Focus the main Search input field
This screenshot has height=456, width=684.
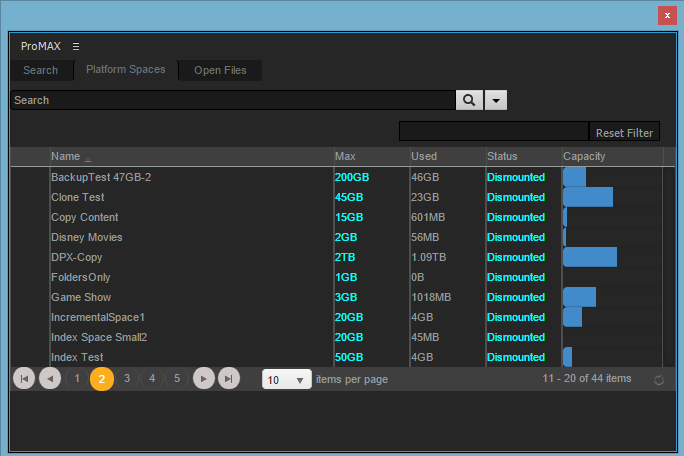coord(233,100)
